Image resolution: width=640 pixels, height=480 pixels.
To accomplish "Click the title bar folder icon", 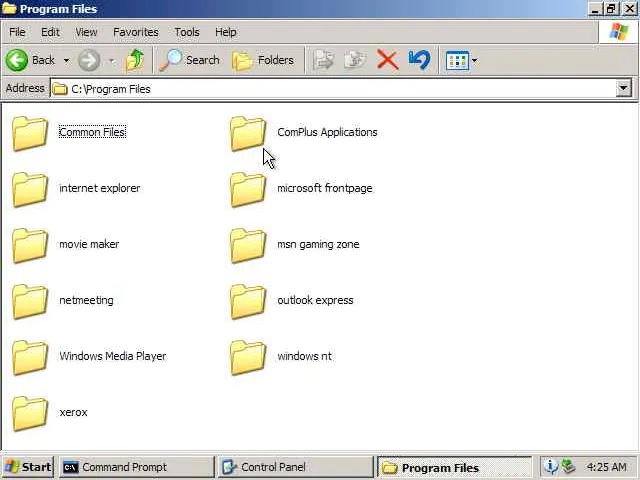I will click(x=9, y=9).
